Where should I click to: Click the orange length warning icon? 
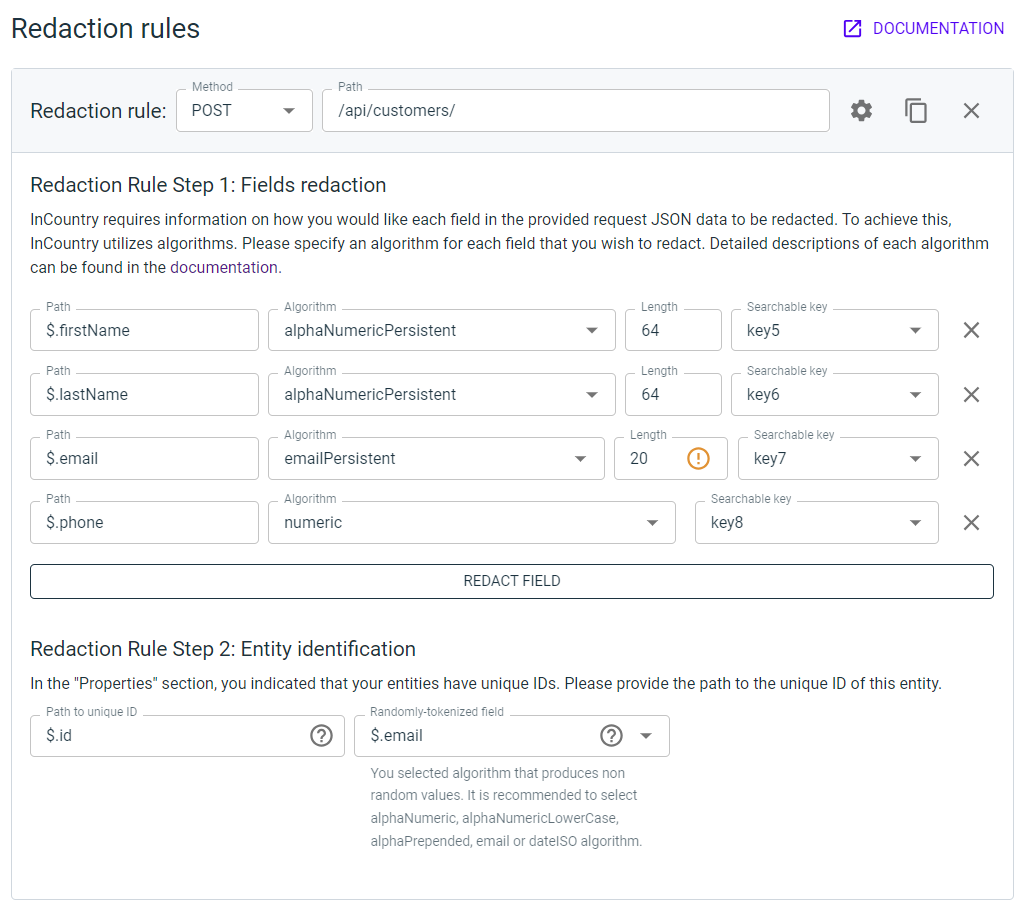(698, 459)
